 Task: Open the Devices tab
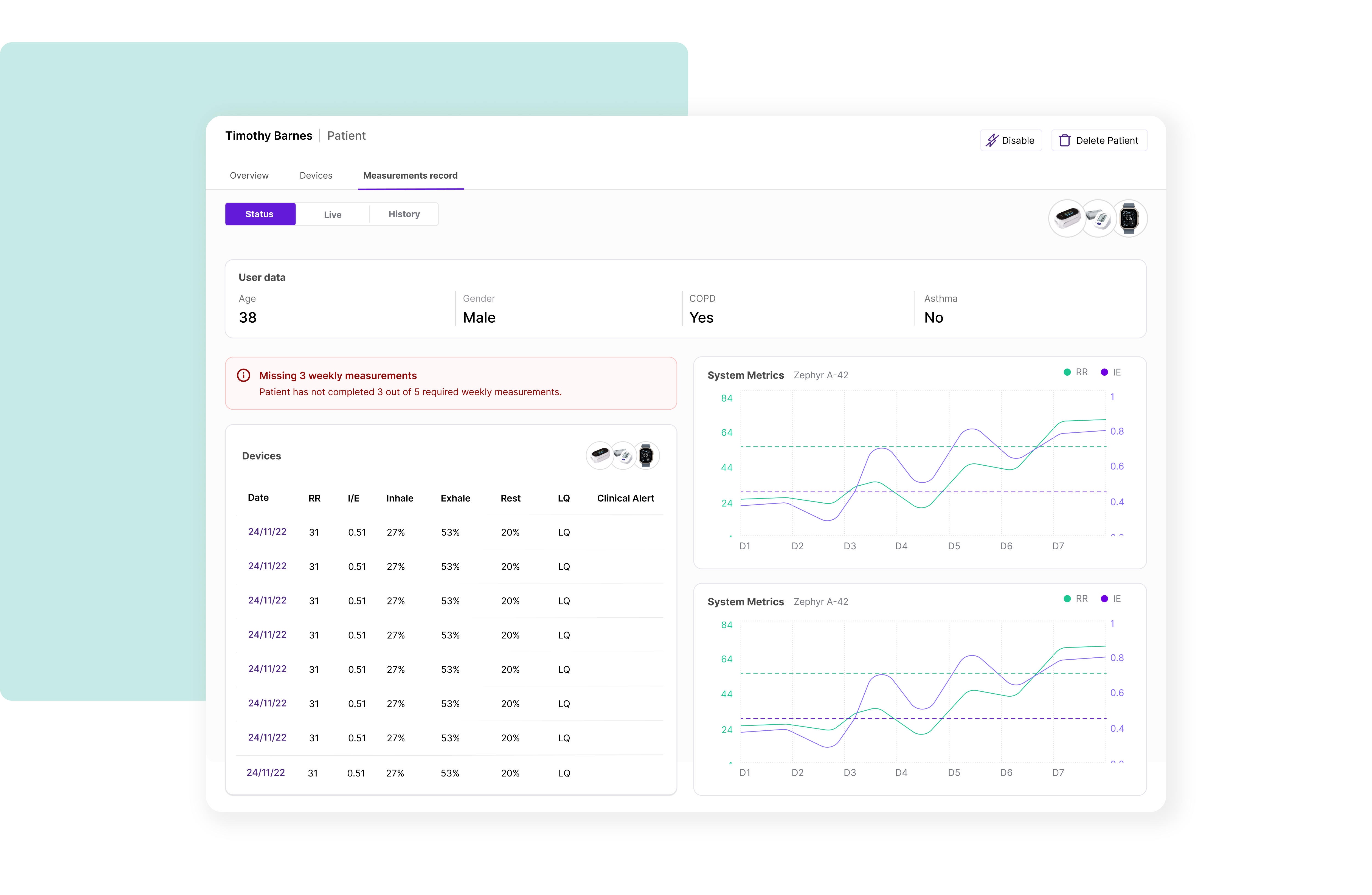[x=315, y=175]
